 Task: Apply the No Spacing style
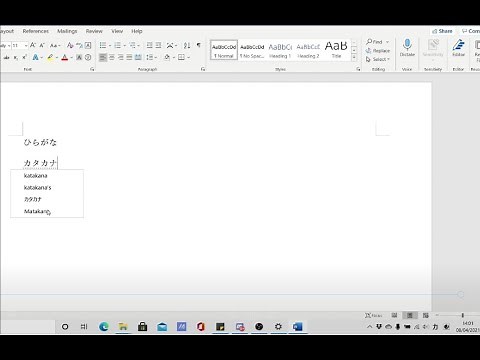pyautogui.click(x=252, y=50)
